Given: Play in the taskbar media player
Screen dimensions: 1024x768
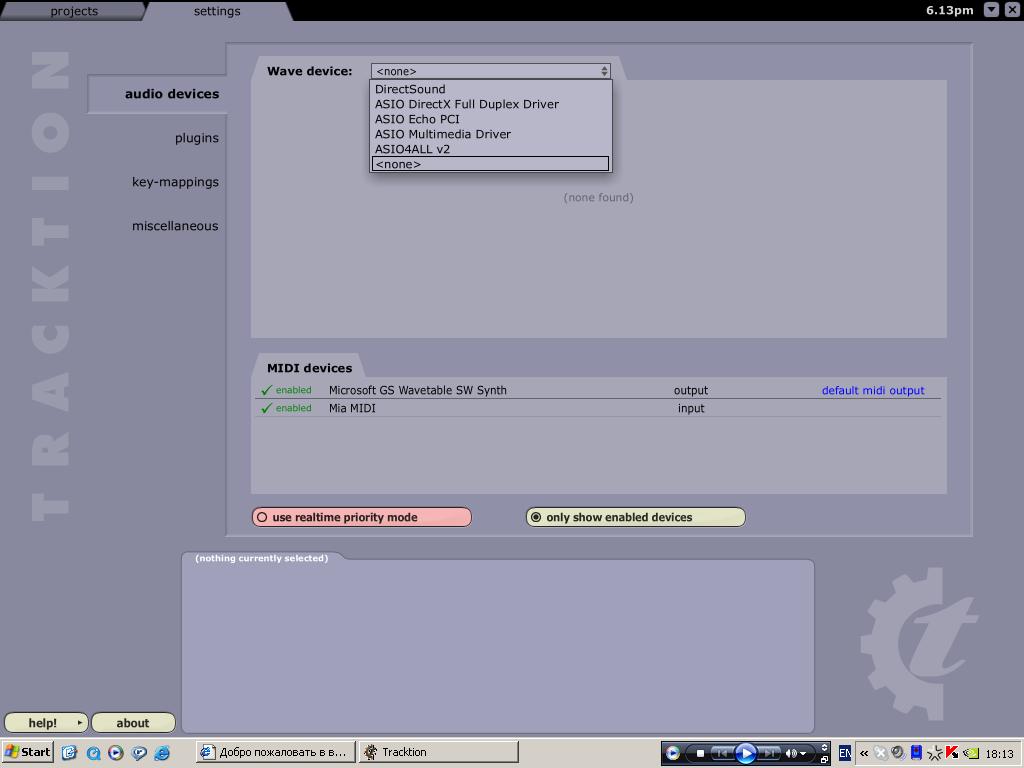Looking at the screenshot, I should 745,753.
